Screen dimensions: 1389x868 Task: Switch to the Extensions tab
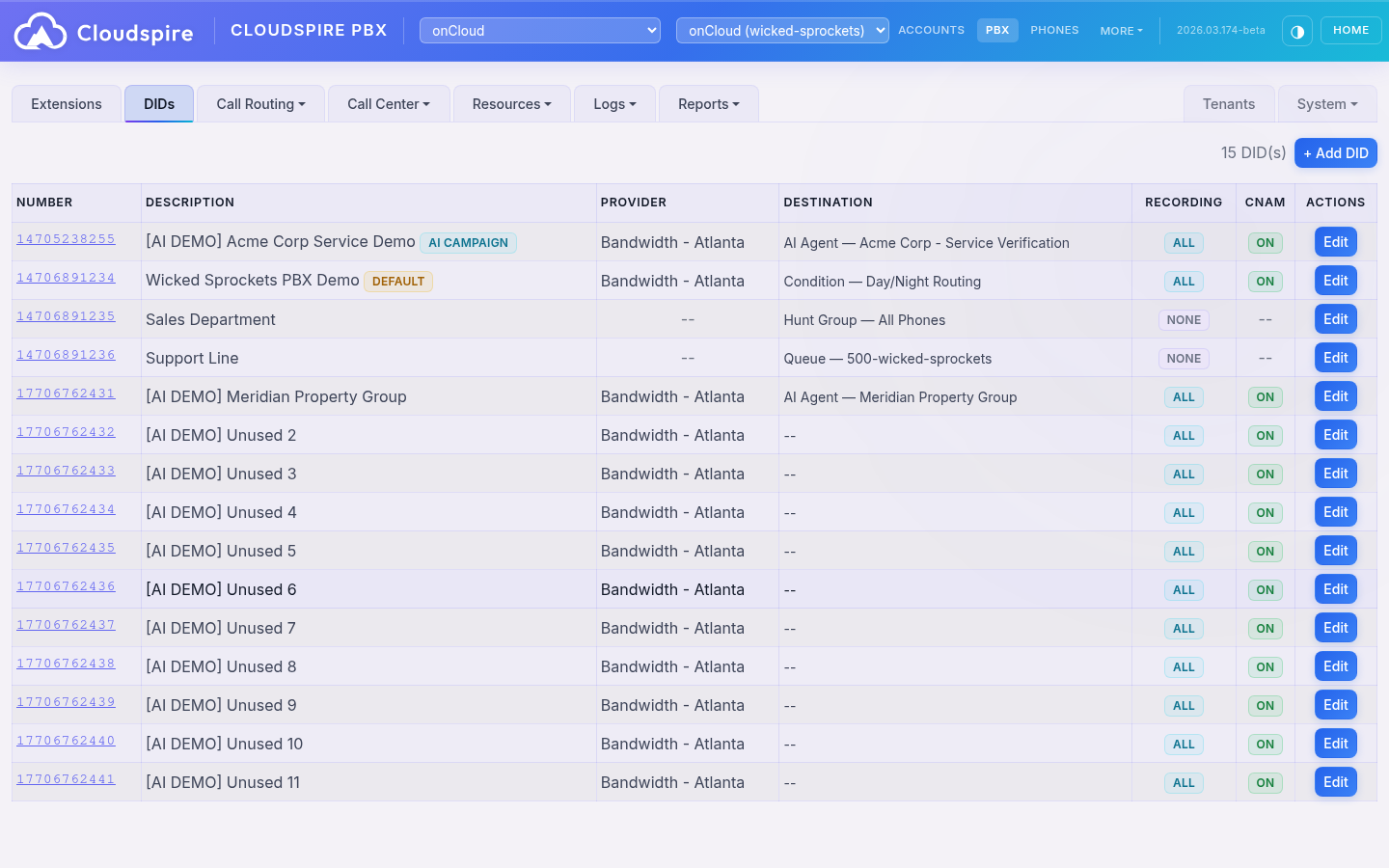(66, 103)
